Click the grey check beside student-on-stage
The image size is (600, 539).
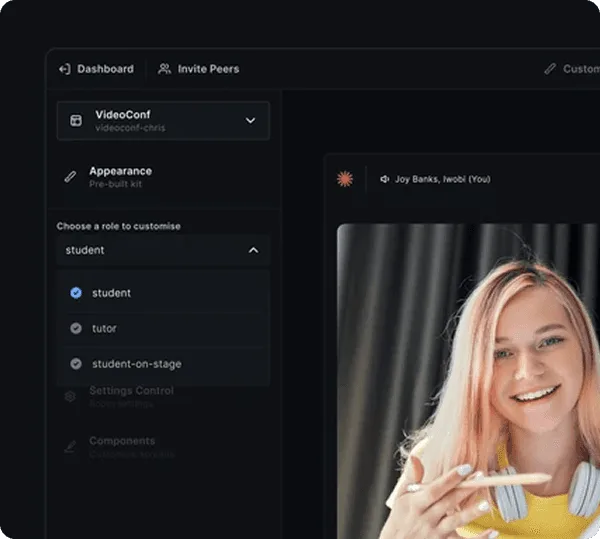(76, 364)
